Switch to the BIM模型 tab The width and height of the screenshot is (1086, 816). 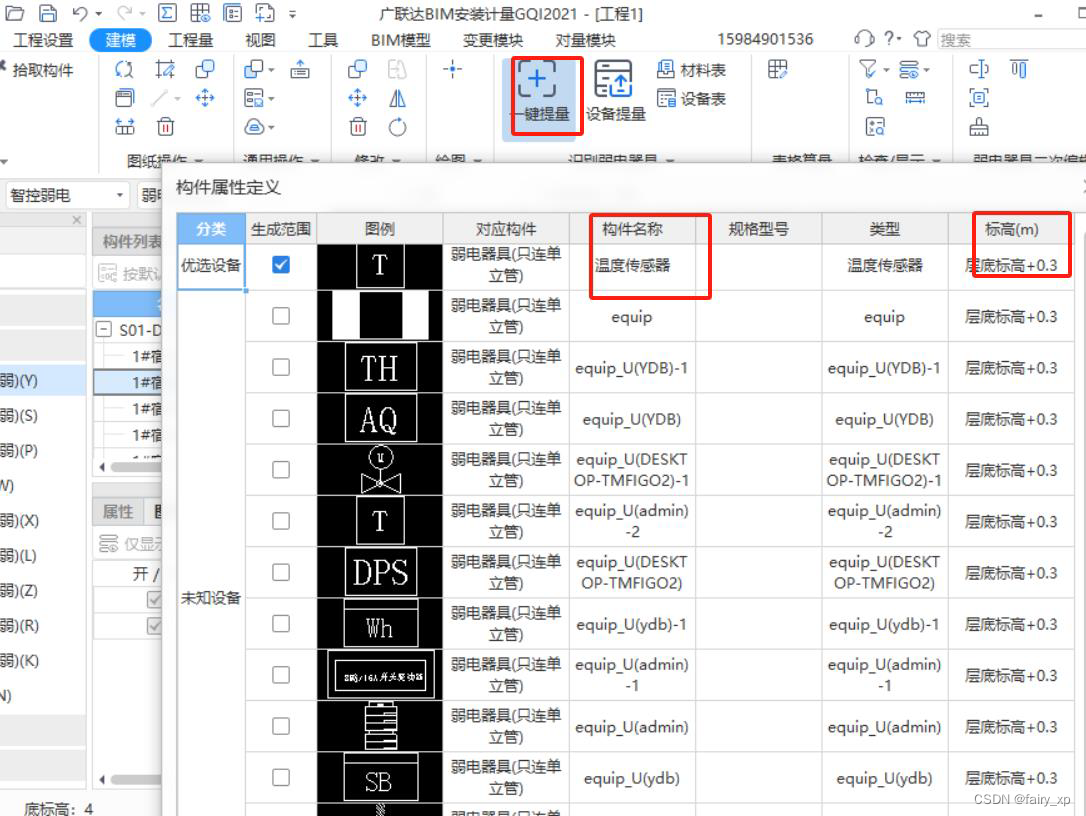400,40
